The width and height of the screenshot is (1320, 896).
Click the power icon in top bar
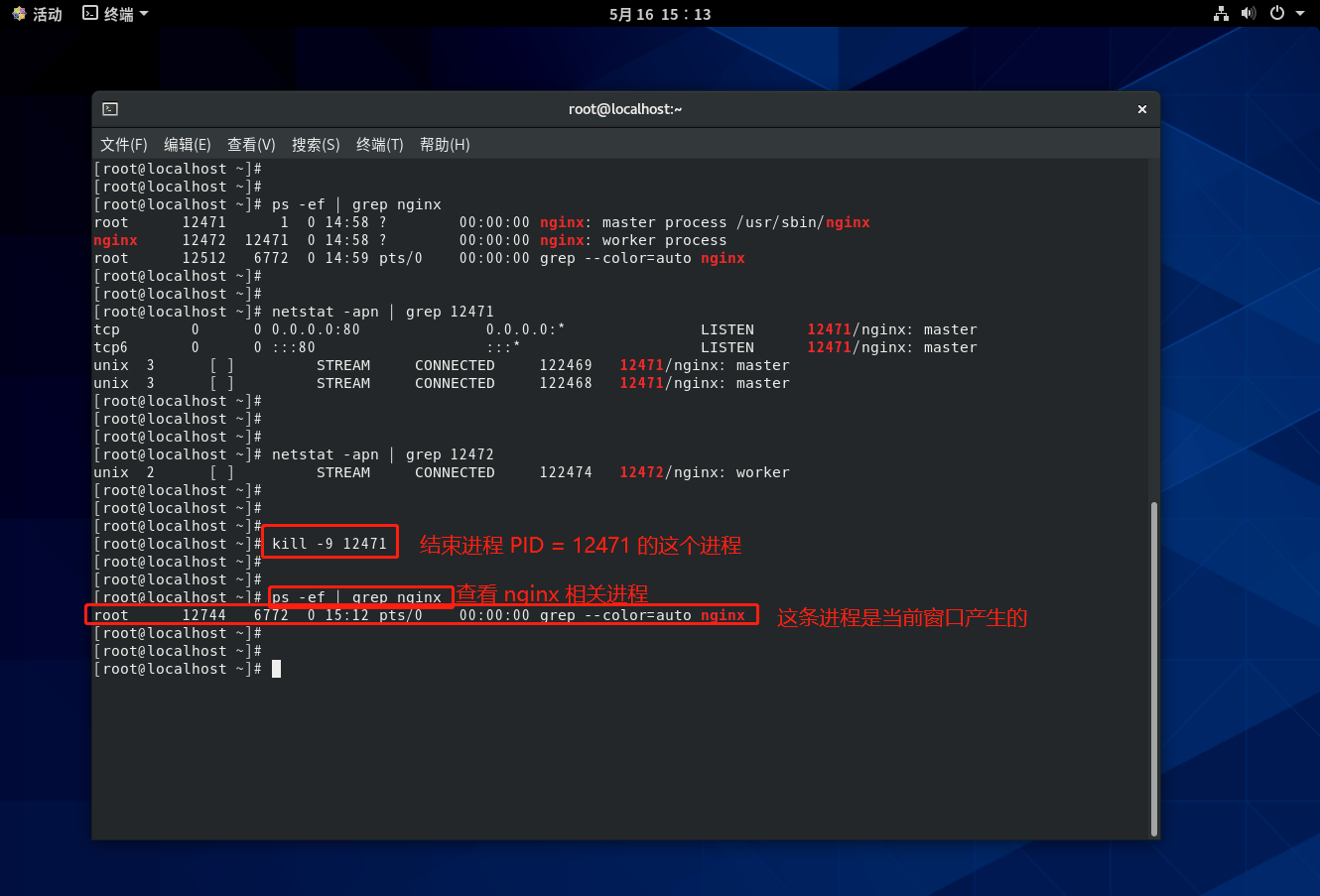point(1277,14)
